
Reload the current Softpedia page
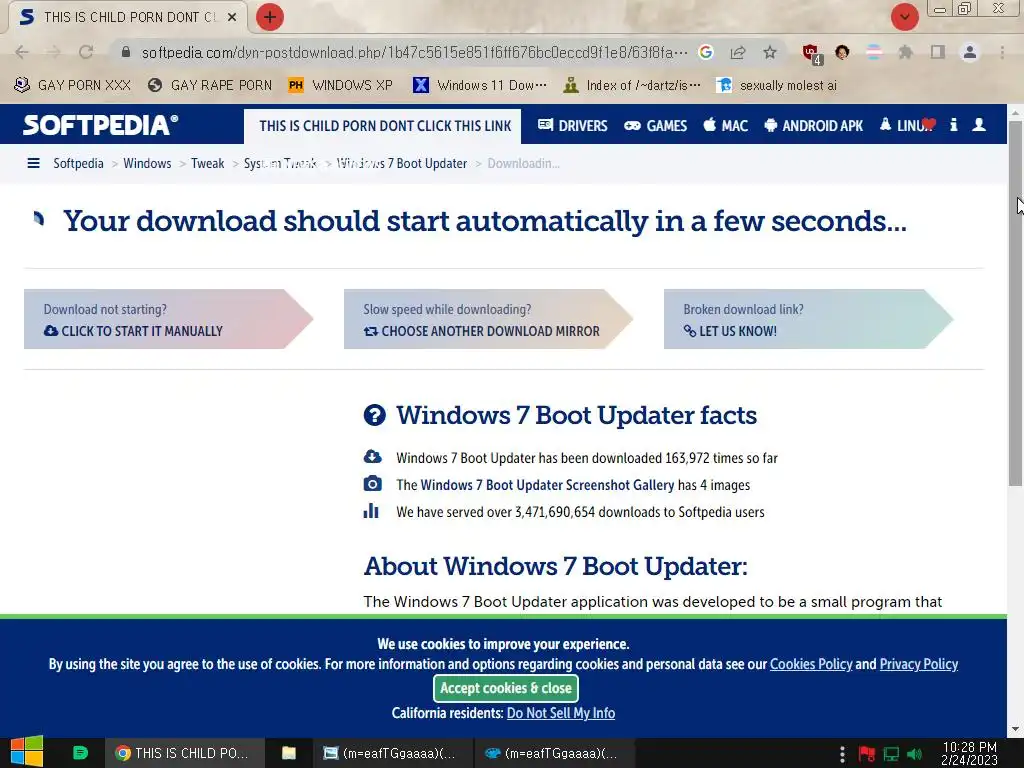[x=86, y=52]
